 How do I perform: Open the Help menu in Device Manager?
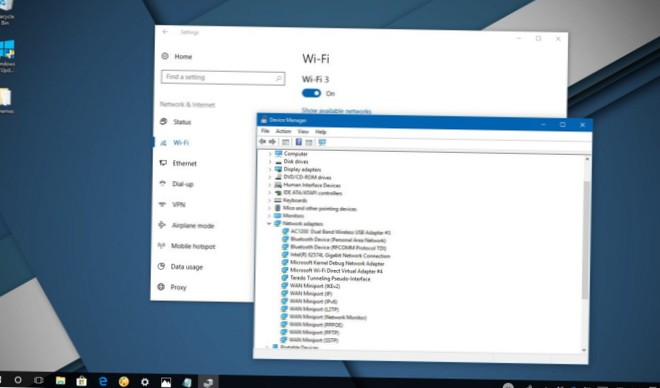click(x=321, y=132)
